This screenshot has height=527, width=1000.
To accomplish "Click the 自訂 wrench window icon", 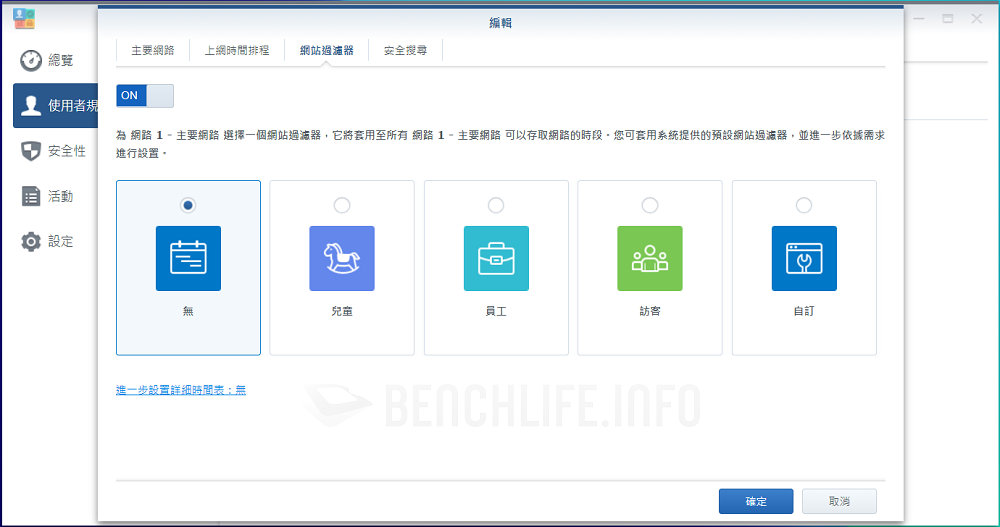I will coord(804,258).
